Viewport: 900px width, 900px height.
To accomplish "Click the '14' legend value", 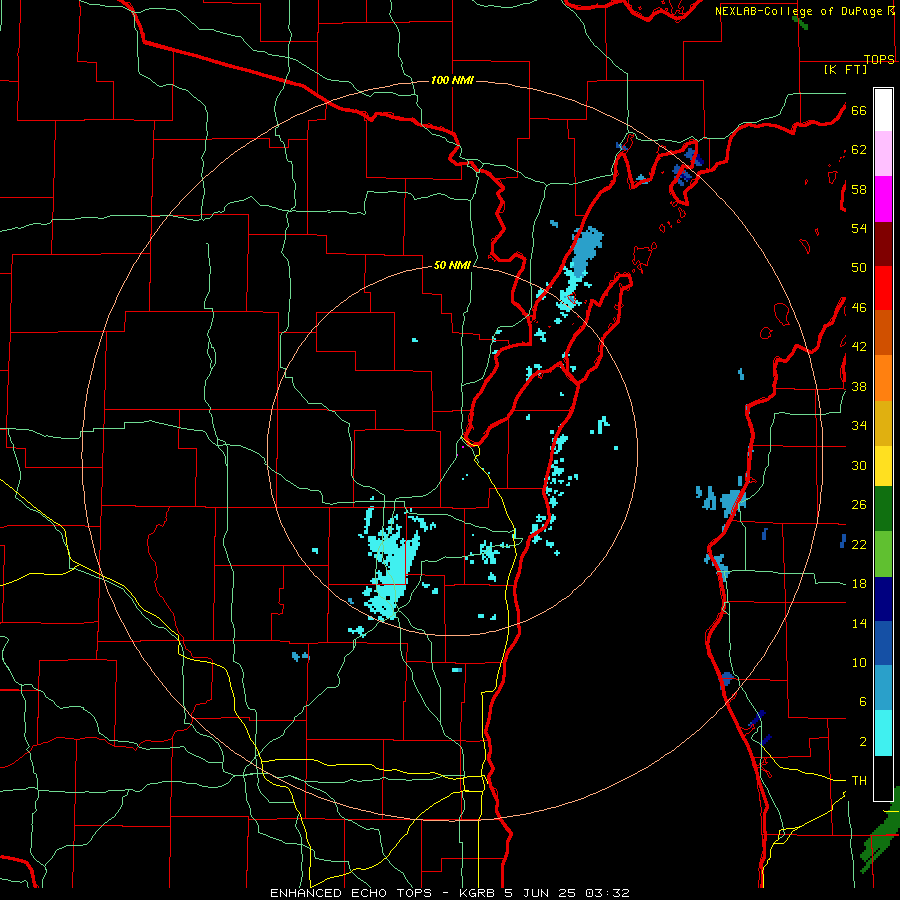I will tap(859, 623).
